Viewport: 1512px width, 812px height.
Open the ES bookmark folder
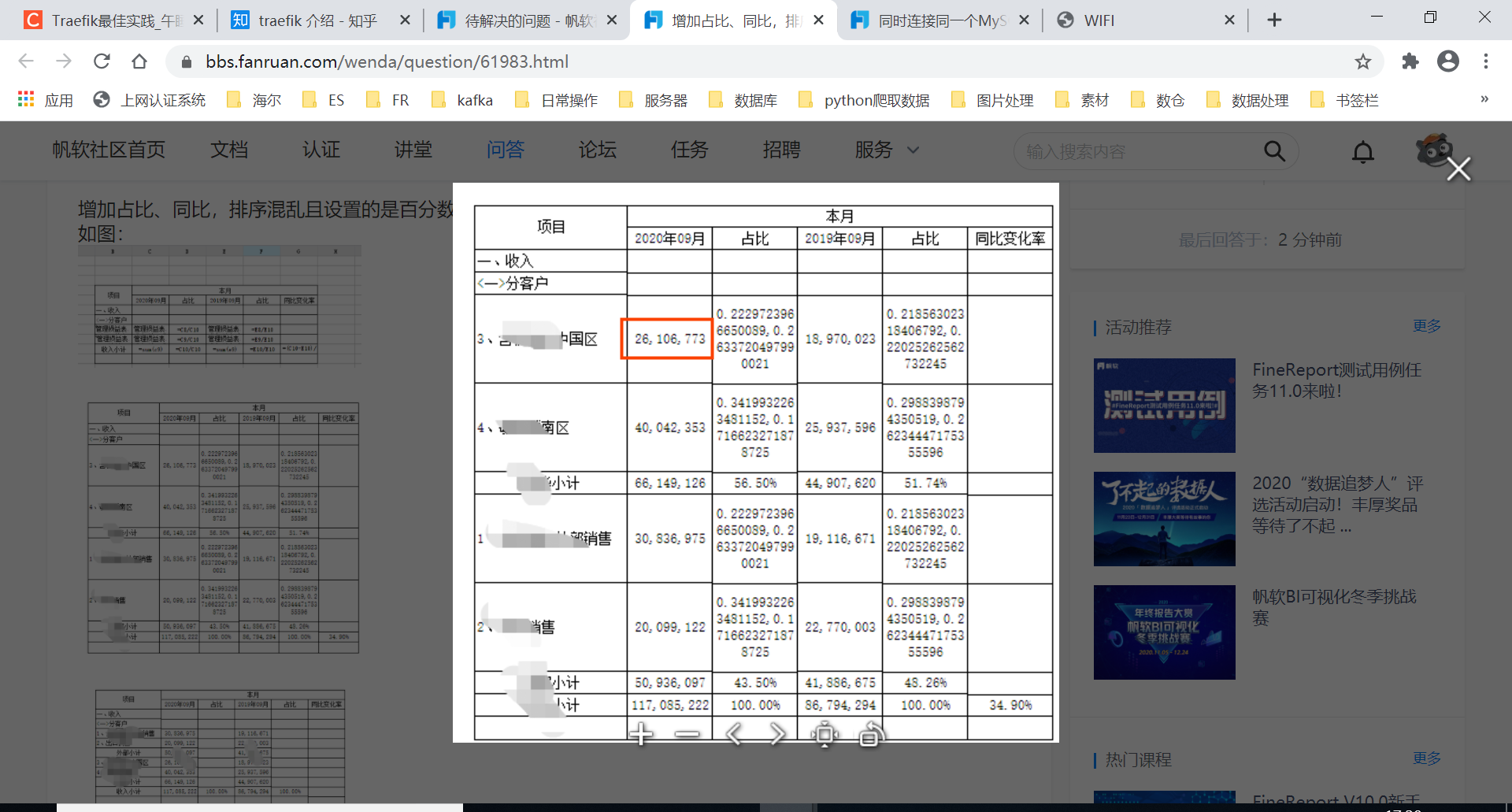point(324,100)
